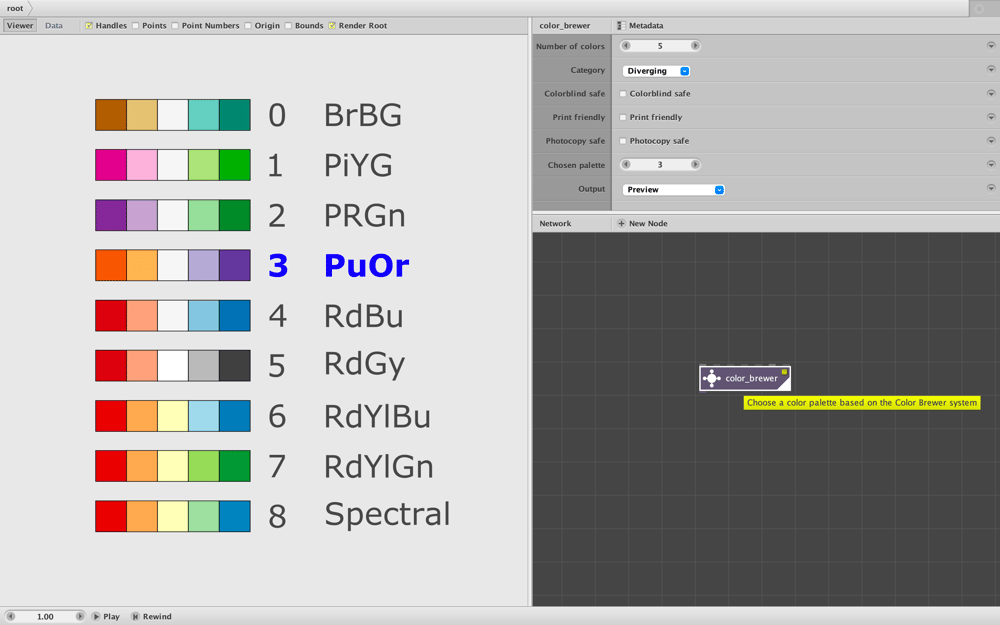Screen dimensions: 1000x625
Task: Click the green swatch in RdYlGn row
Action: point(235,466)
